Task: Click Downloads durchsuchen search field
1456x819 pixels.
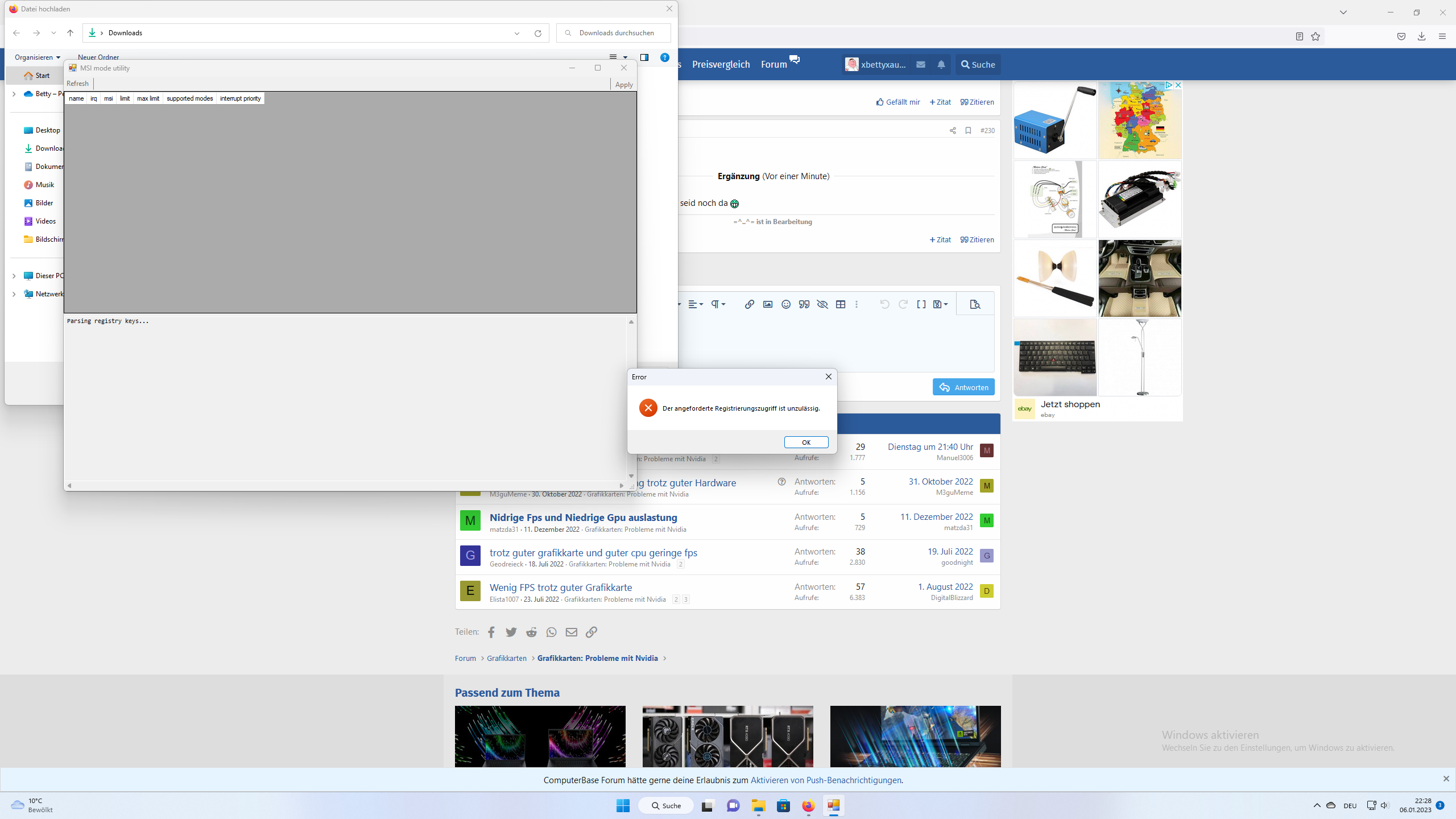Action: tap(617, 33)
